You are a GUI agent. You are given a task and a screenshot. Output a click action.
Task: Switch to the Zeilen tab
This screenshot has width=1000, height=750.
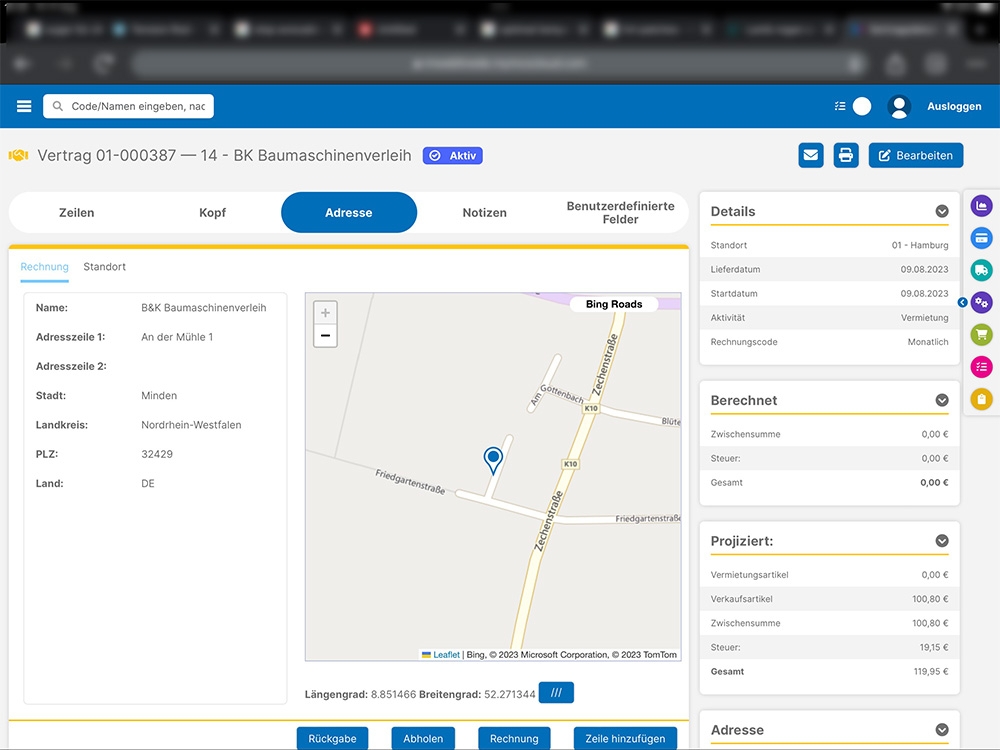click(77, 212)
